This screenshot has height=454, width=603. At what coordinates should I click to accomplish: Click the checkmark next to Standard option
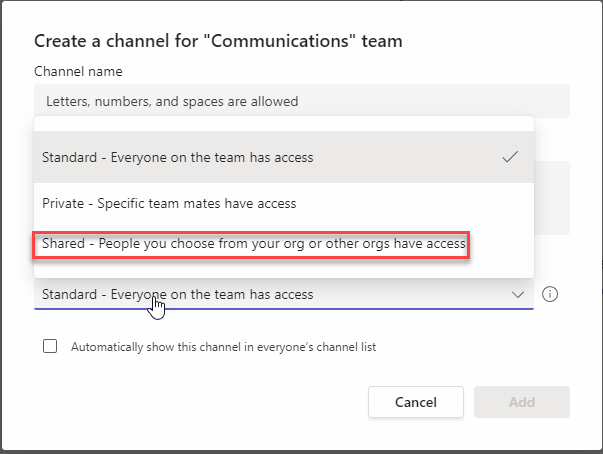pyautogui.click(x=510, y=157)
